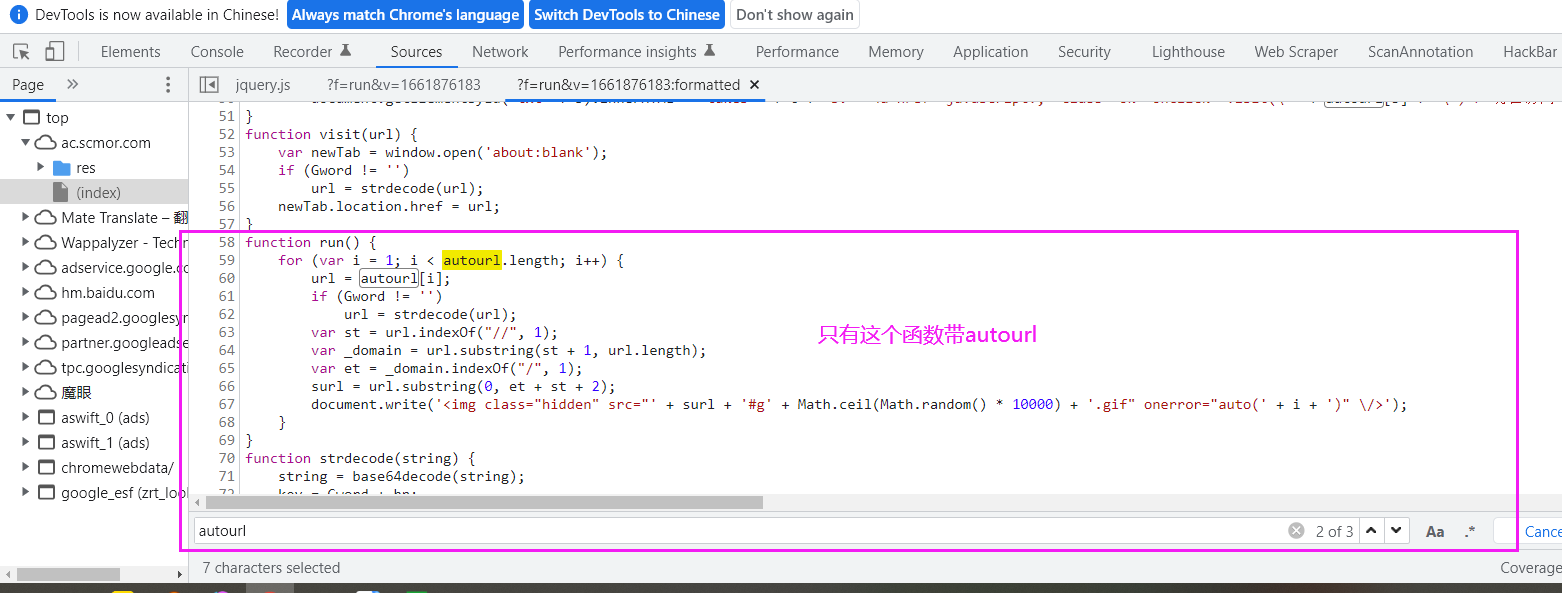Clear the autourl search field
This screenshot has height=593, width=1562.
point(1296,531)
